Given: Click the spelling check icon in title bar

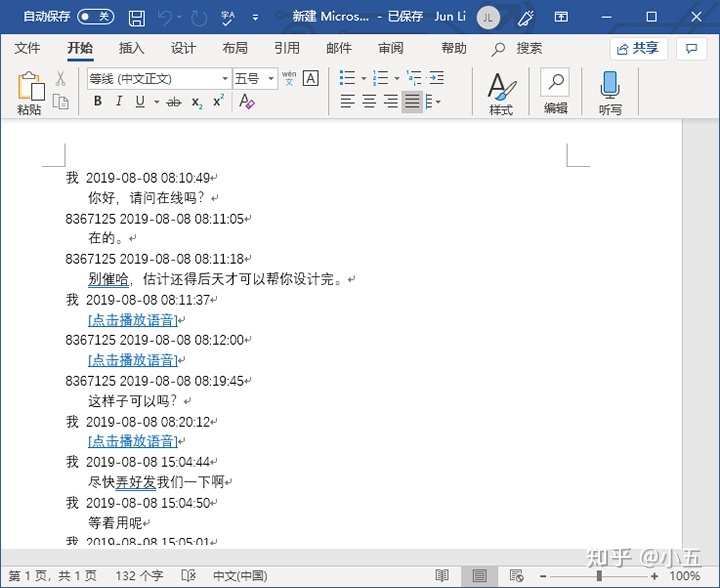Looking at the screenshot, I should coord(228,18).
